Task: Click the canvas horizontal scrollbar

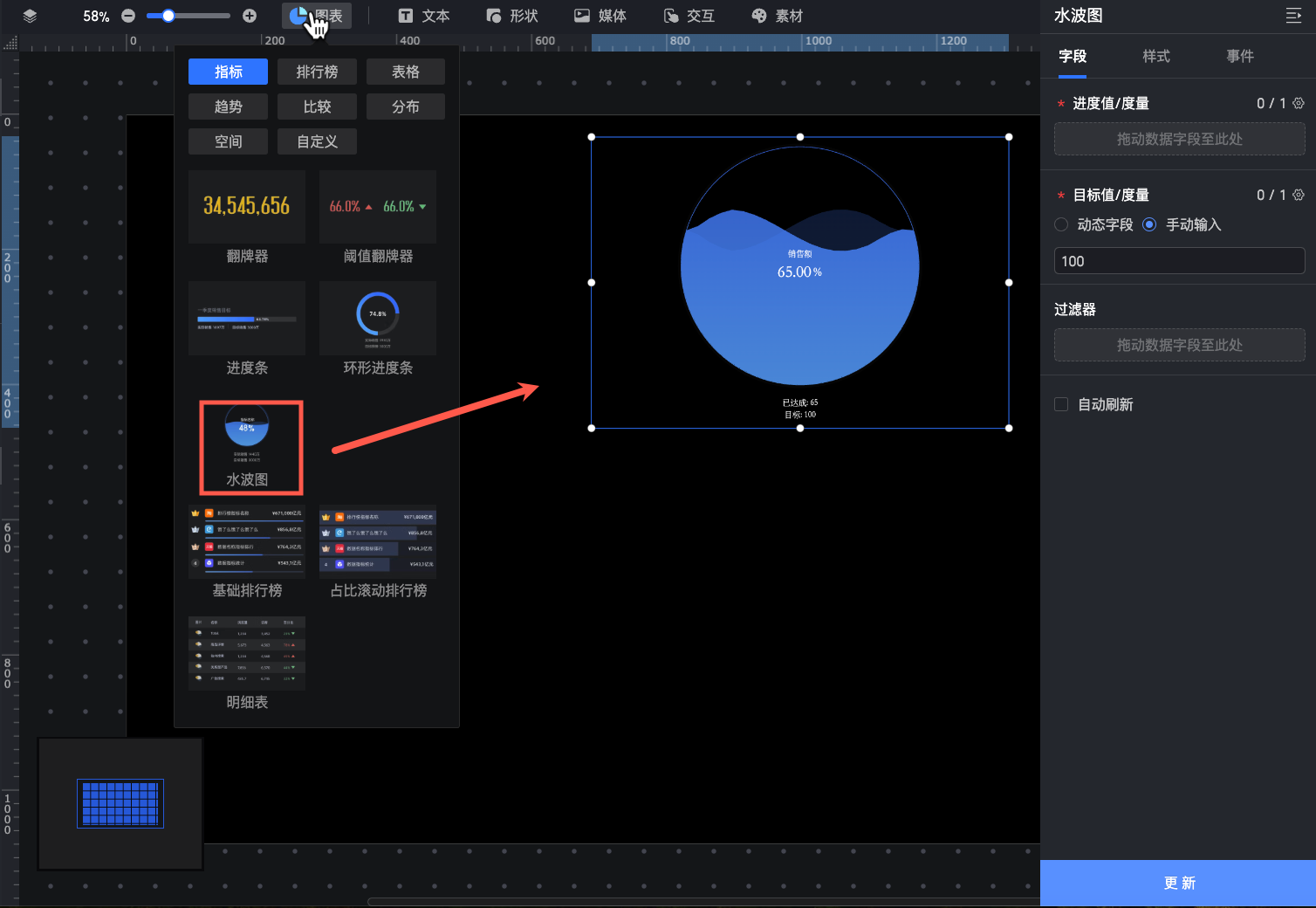Action: 703,902
